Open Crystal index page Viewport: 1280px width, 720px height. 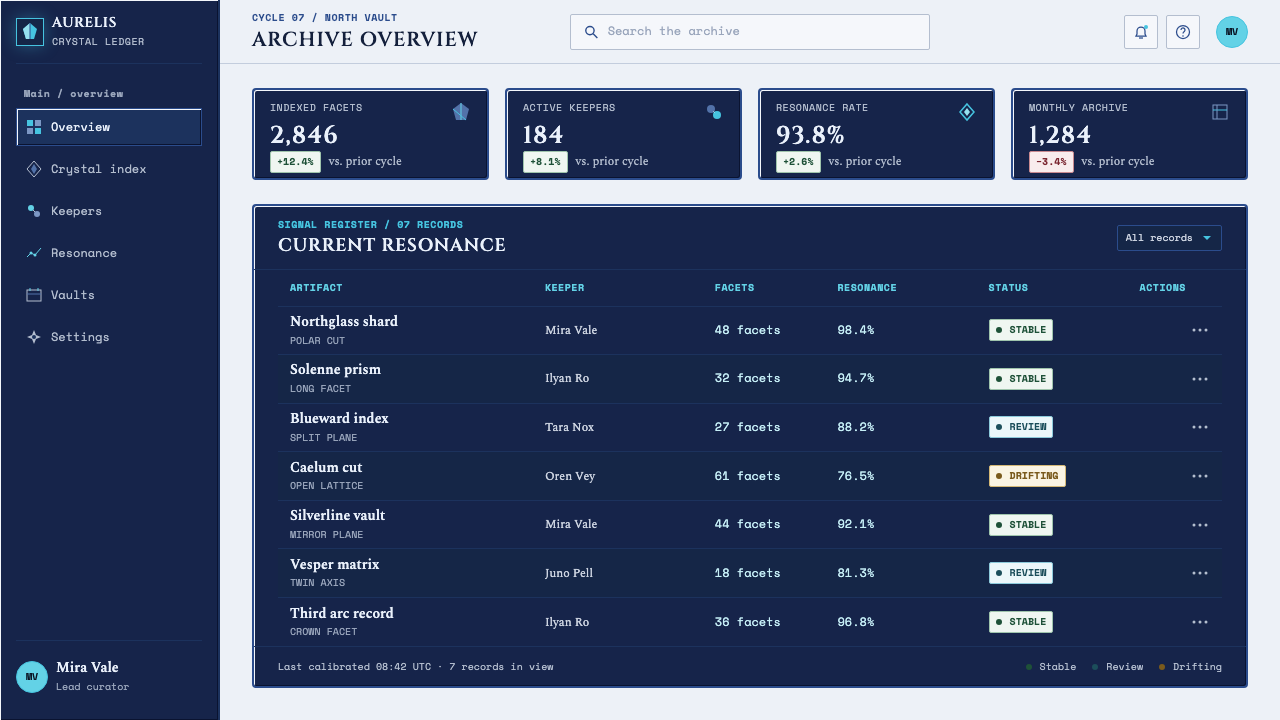pos(110,169)
